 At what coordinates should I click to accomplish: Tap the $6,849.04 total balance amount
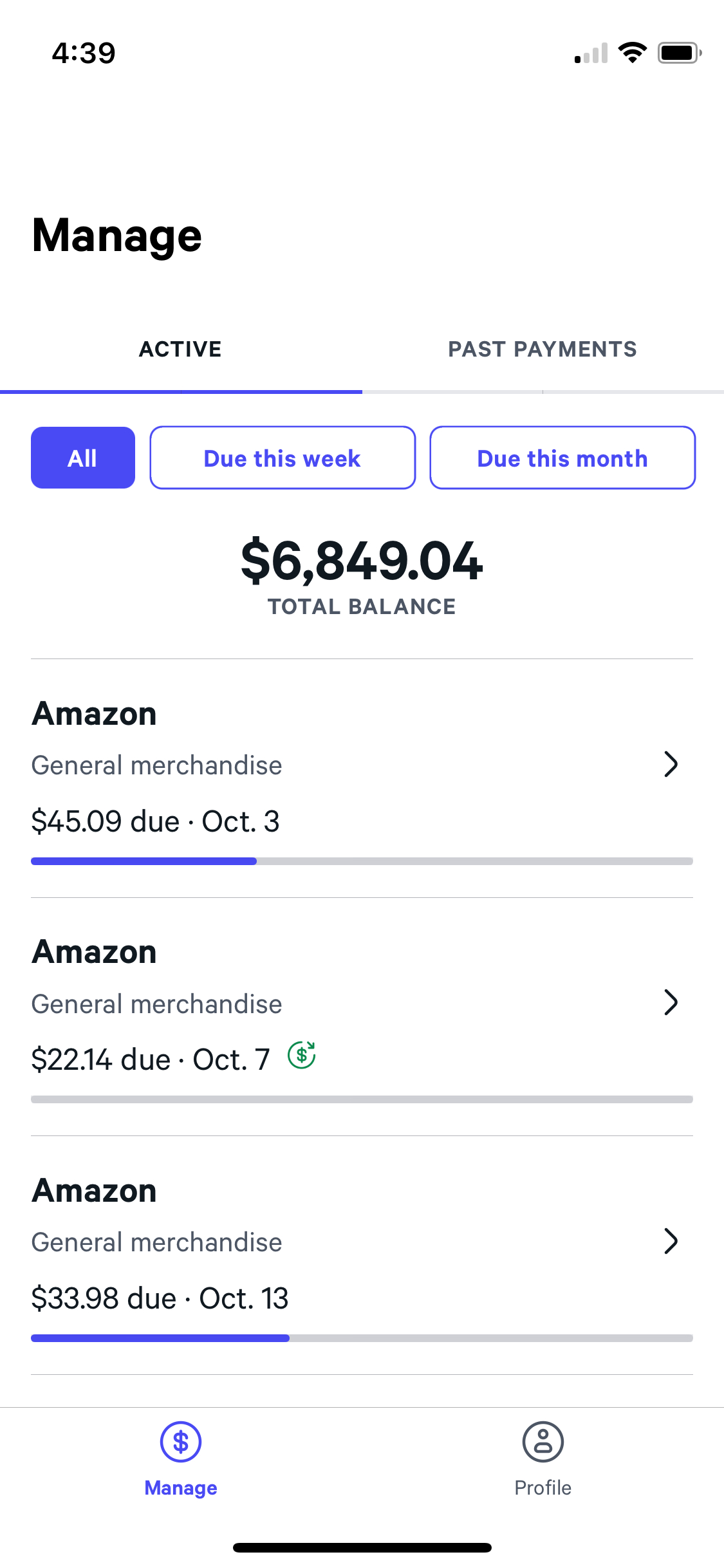pyautogui.click(x=362, y=563)
